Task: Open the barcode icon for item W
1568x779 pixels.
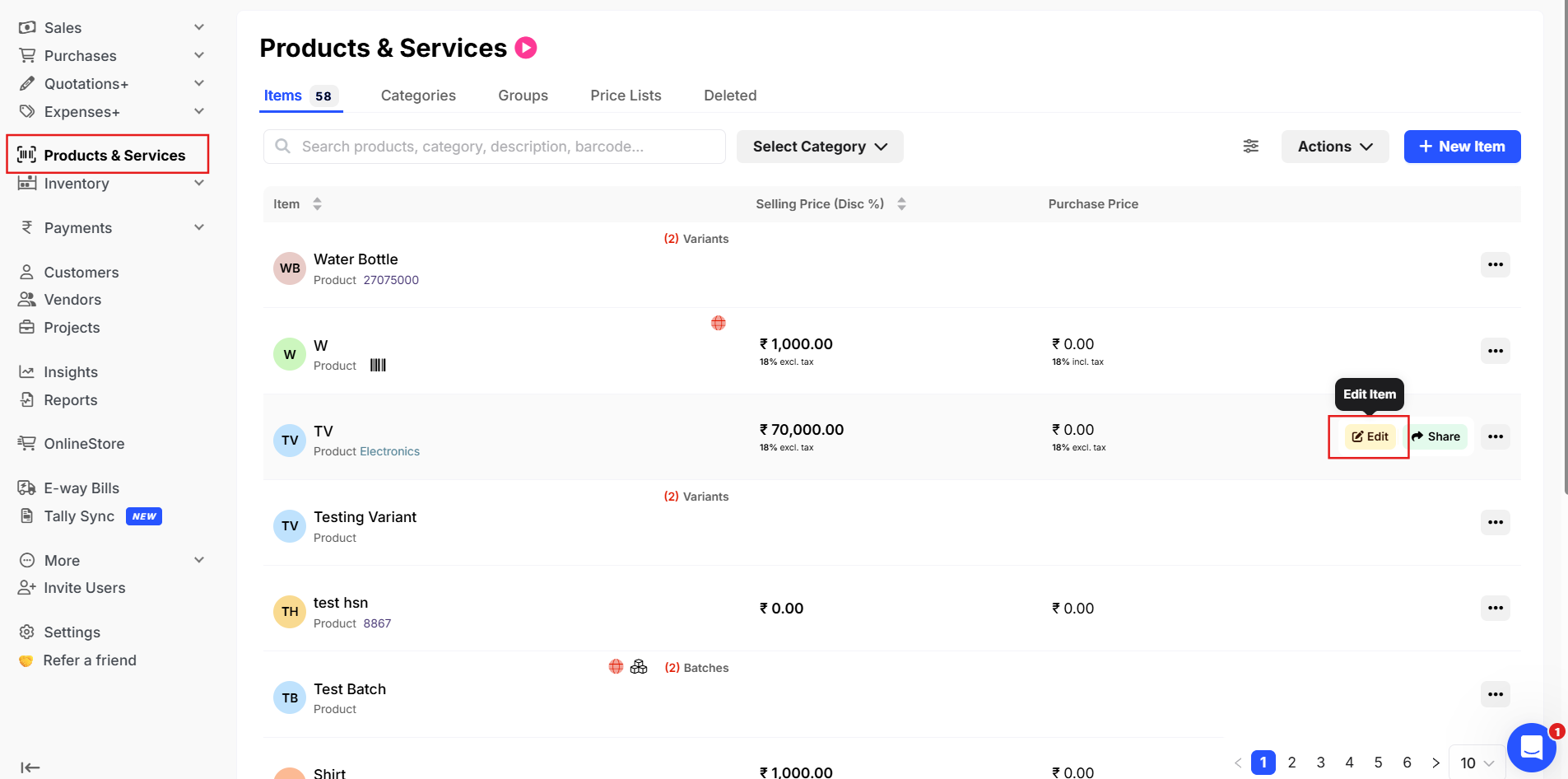Action: (378, 366)
